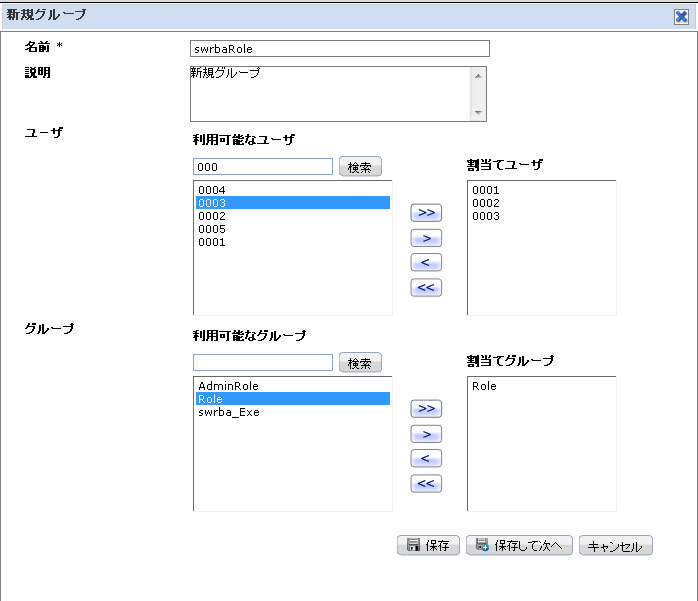Move selected user right with > arrow
This screenshot has width=698, height=601.
pos(426,238)
